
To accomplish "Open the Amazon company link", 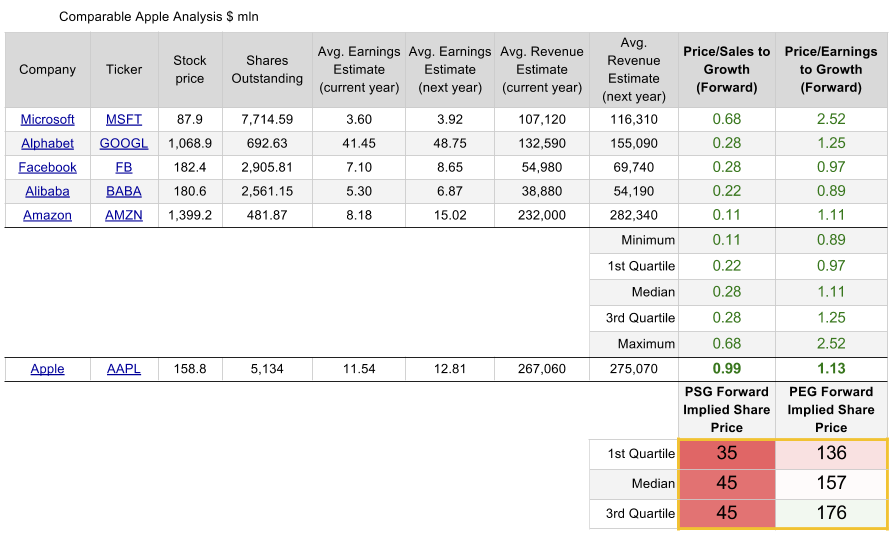I will (x=47, y=216).
